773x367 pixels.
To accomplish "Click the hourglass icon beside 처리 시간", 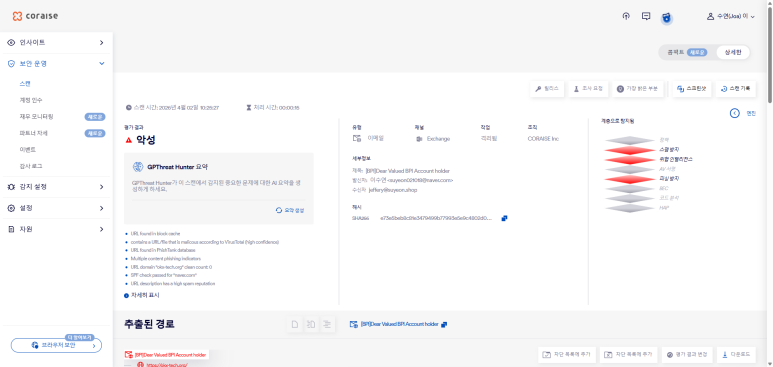I will (x=249, y=108).
